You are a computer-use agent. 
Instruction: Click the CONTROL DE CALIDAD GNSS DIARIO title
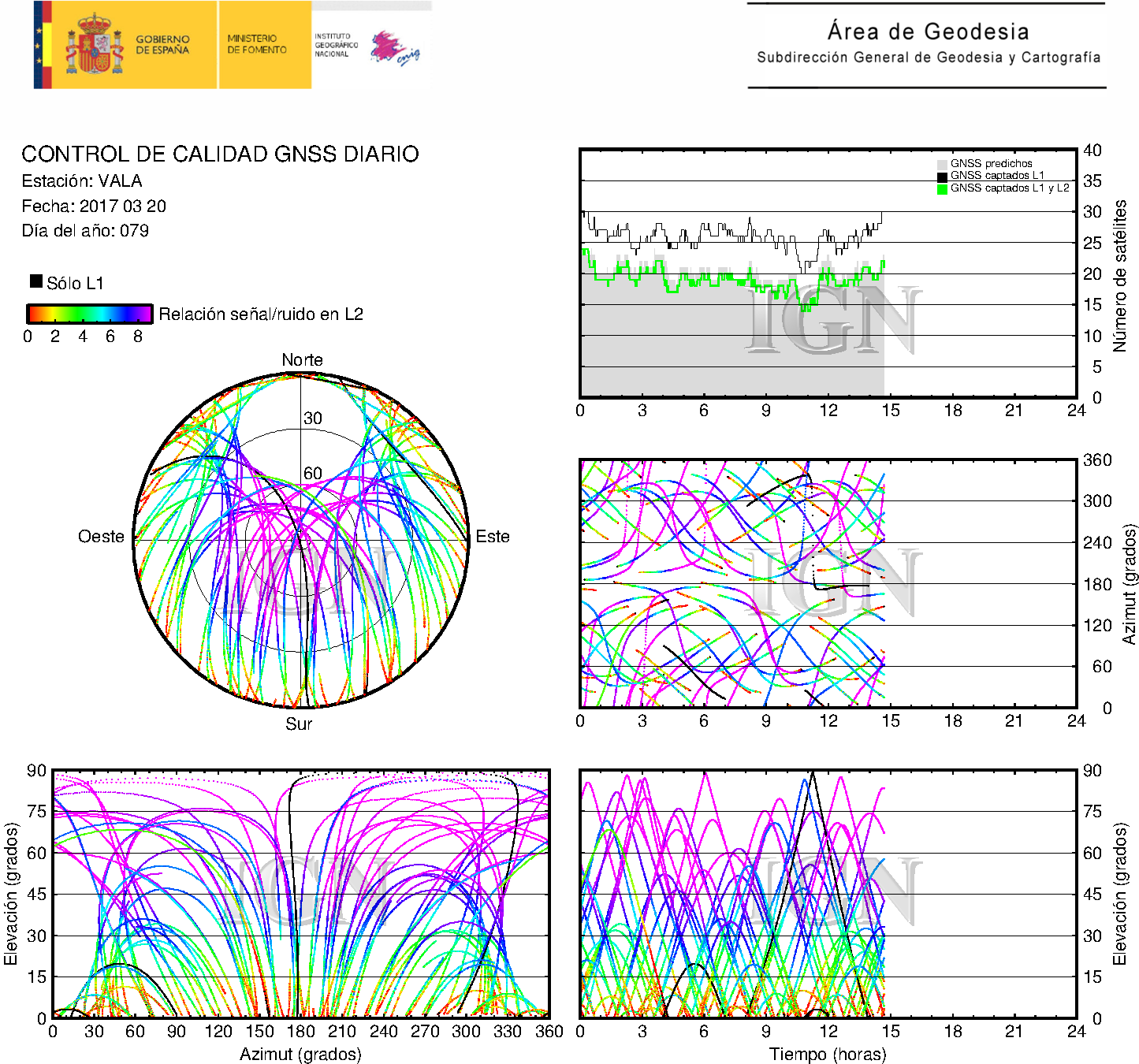(220, 154)
